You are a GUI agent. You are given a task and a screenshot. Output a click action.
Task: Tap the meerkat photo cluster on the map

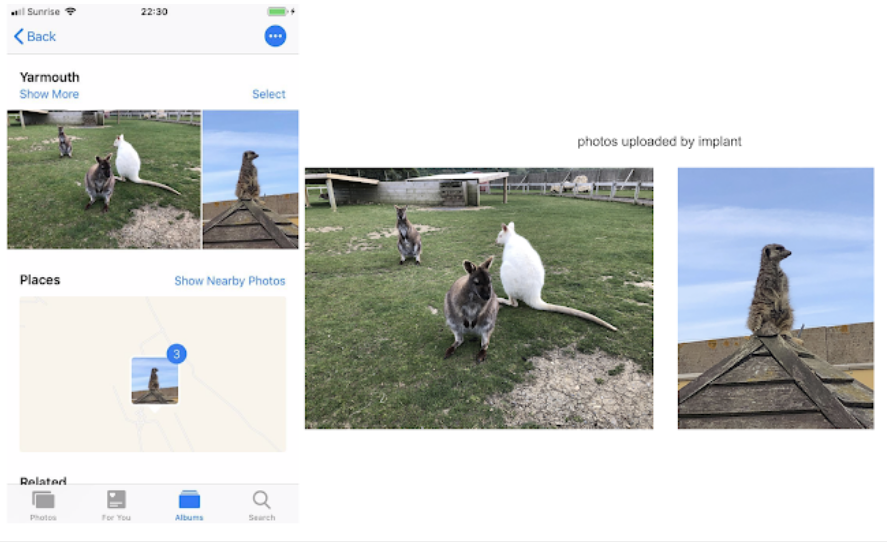155,381
